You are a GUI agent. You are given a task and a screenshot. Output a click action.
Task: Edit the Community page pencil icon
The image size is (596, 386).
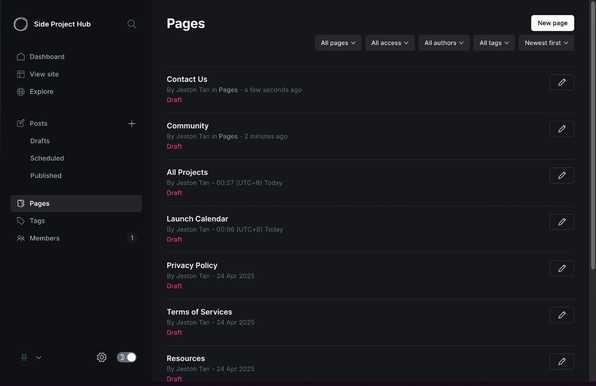561,129
